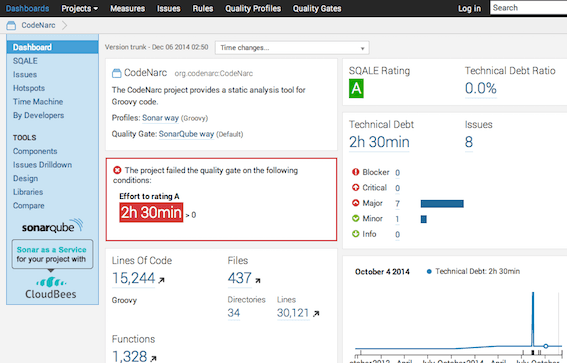Image resolution: width=567 pixels, height=363 pixels.
Task: Click the Info severity icon
Action: 355,234
